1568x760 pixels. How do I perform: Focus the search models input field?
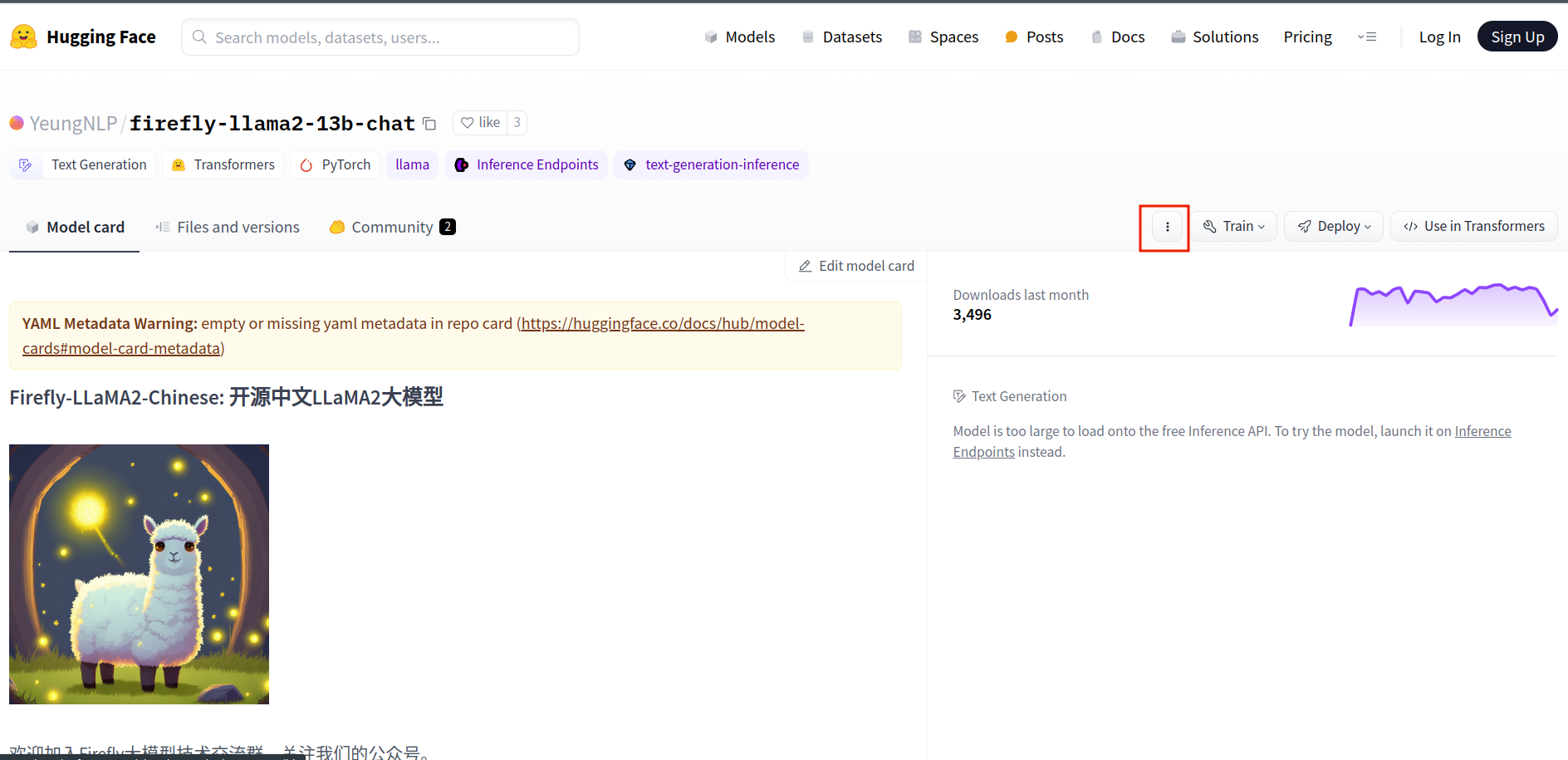click(380, 37)
